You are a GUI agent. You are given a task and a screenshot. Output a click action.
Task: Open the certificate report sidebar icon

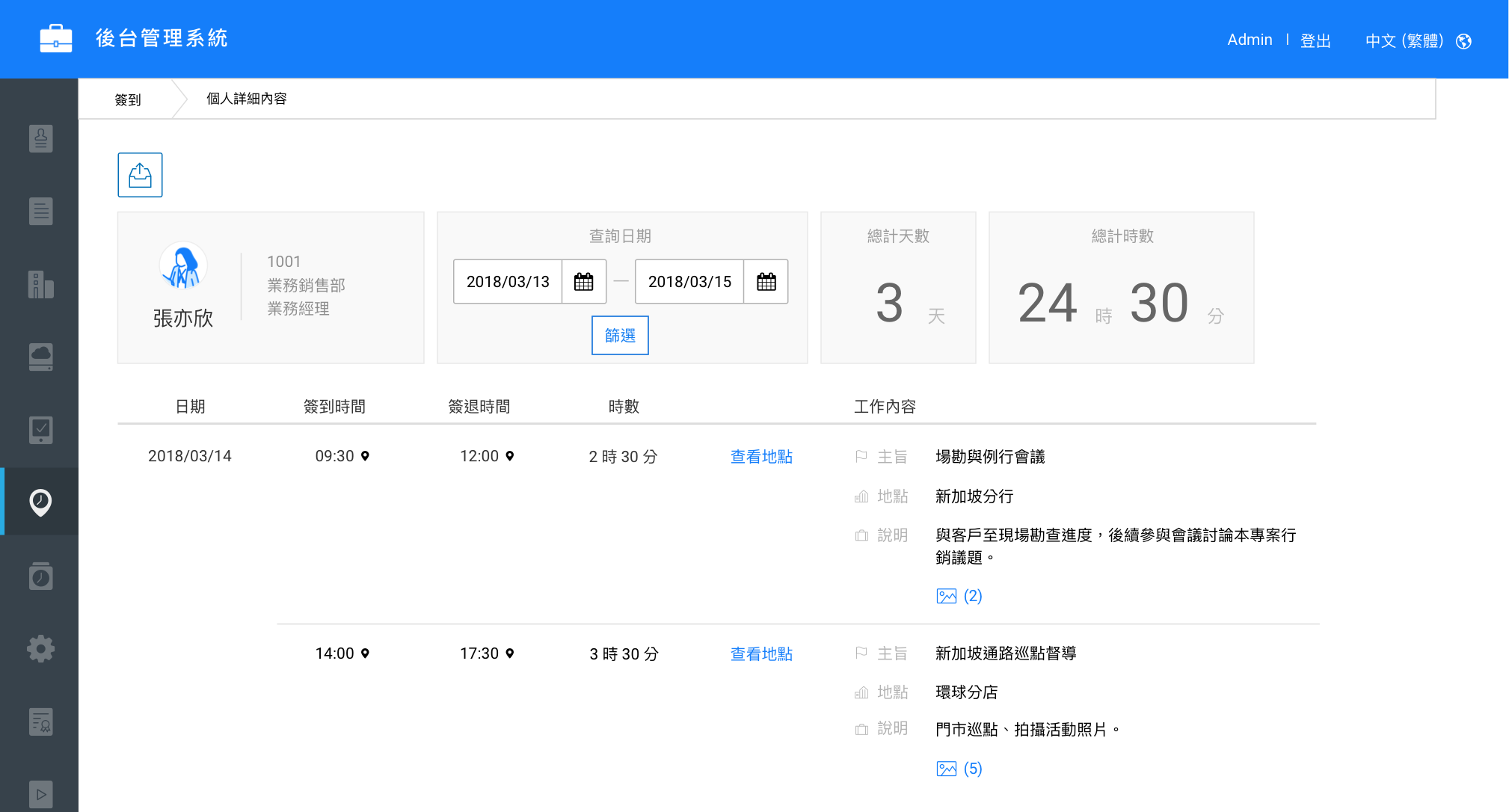[x=40, y=722]
